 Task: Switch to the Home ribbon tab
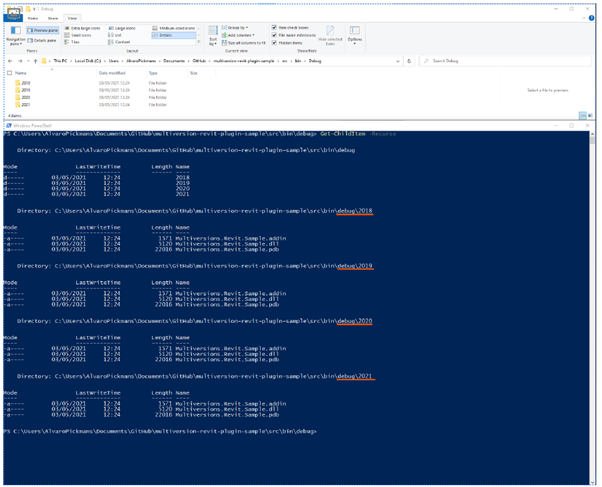pyautogui.click(x=33, y=18)
